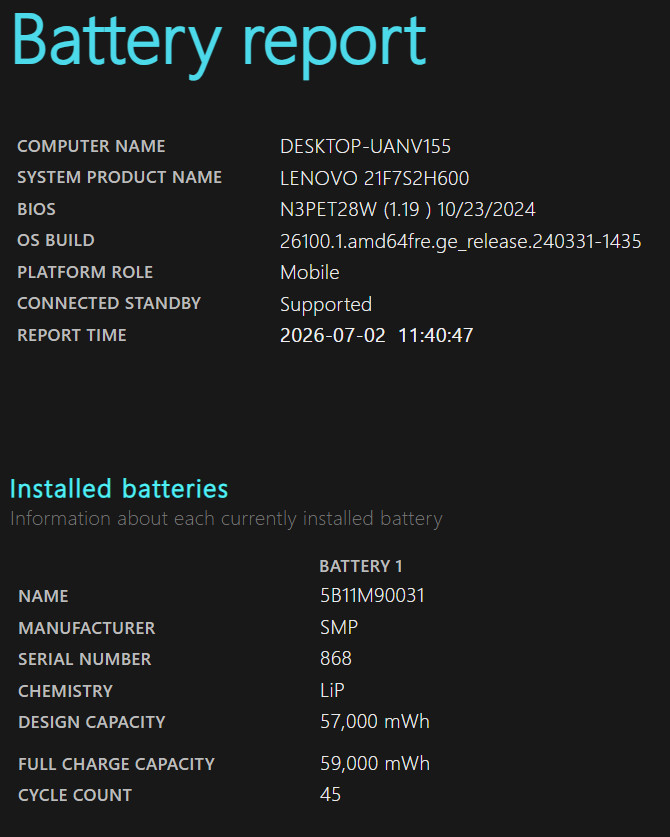The width and height of the screenshot is (670, 837).
Task: Click the chemistry value LiP
Action: [x=332, y=690]
